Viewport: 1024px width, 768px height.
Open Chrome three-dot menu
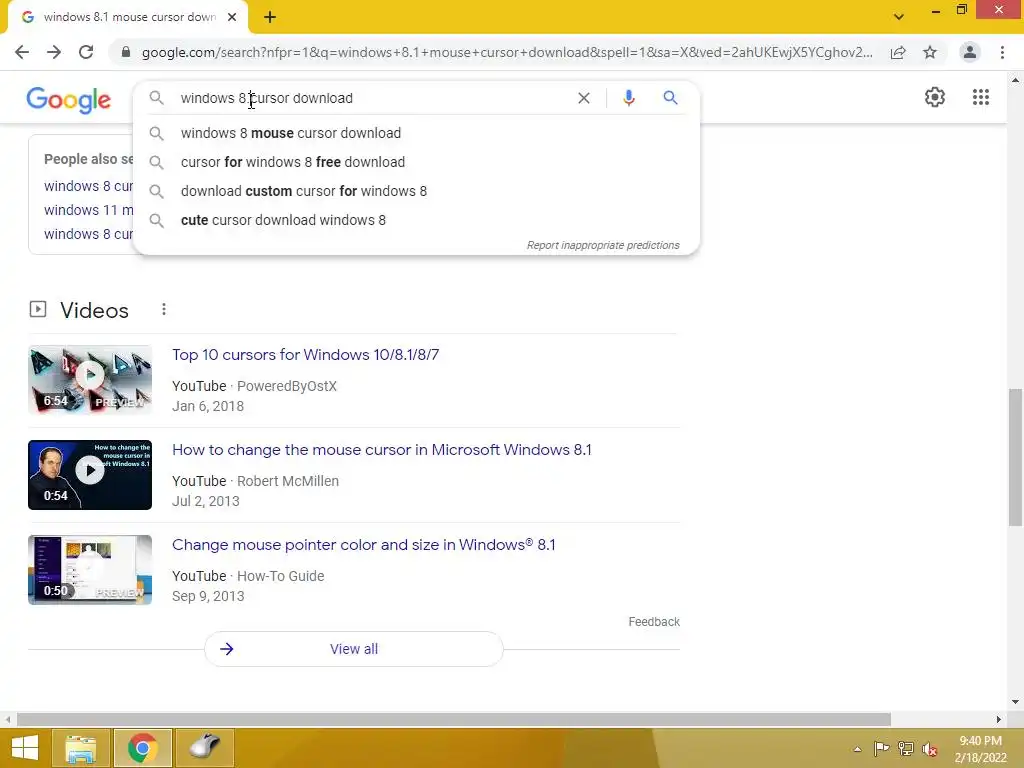[1002, 52]
